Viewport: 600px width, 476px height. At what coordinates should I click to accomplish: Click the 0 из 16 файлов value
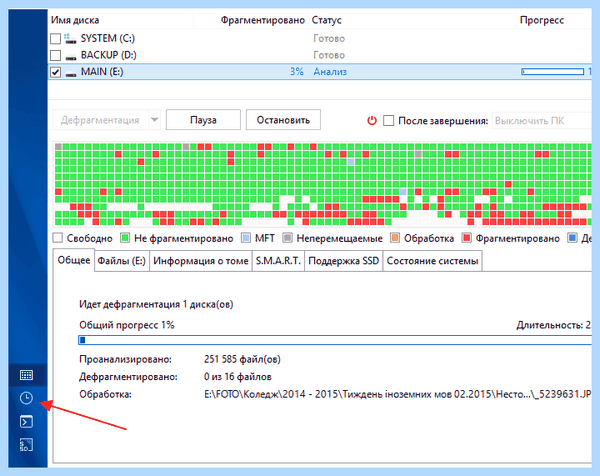click(x=238, y=377)
